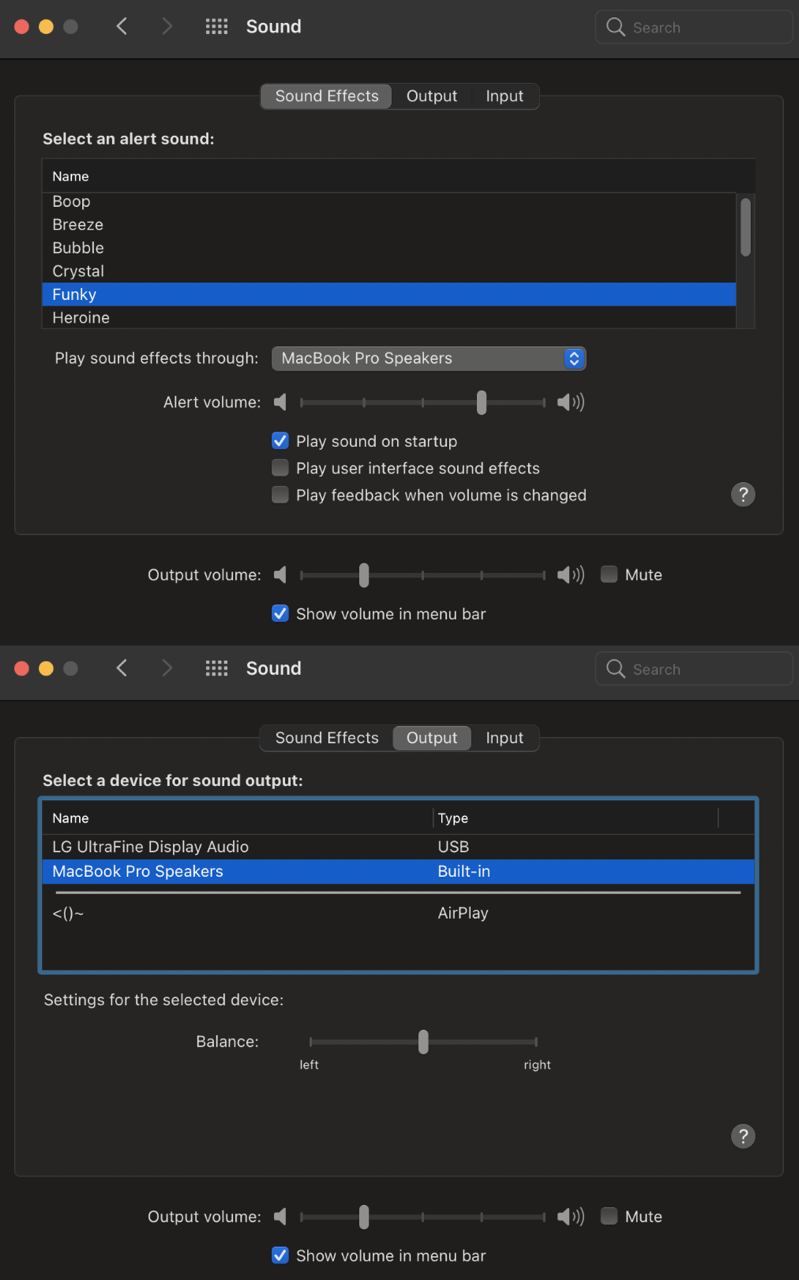Tick the Mute checkbox in the upper window
The image size is (799, 1280).
click(x=609, y=575)
